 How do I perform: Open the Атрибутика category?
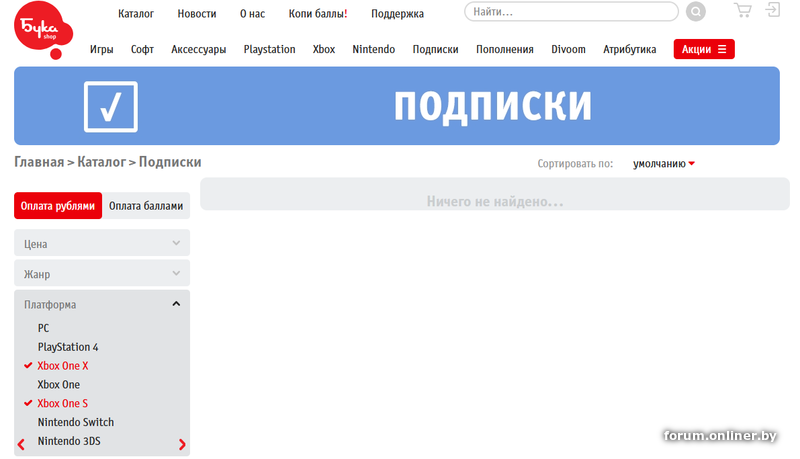click(630, 49)
